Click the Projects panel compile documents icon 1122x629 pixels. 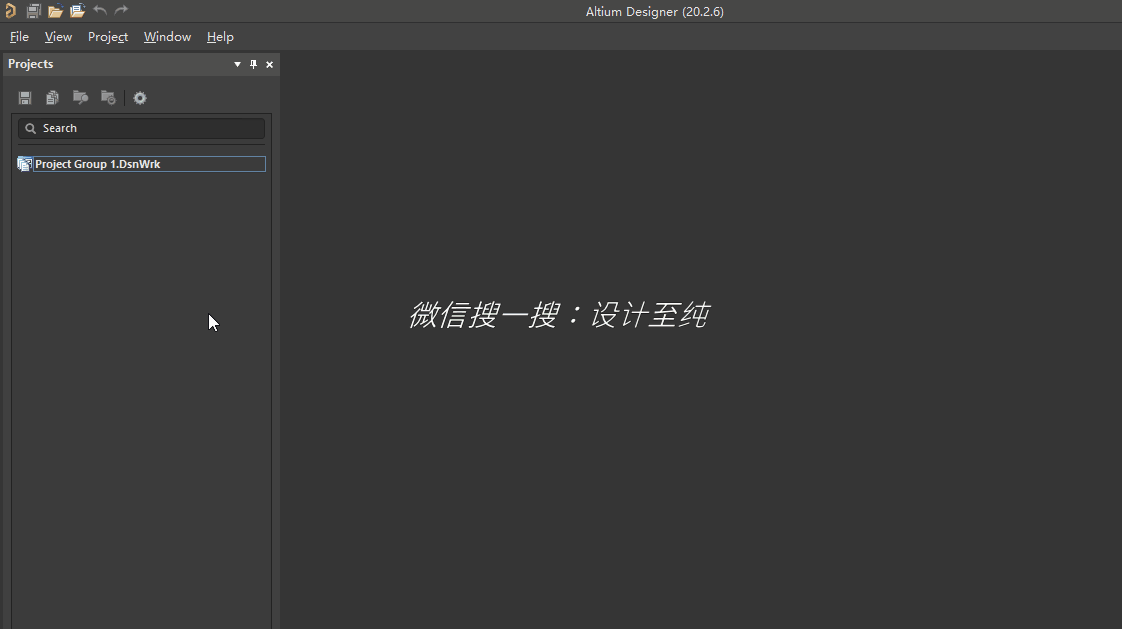click(52, 97)
